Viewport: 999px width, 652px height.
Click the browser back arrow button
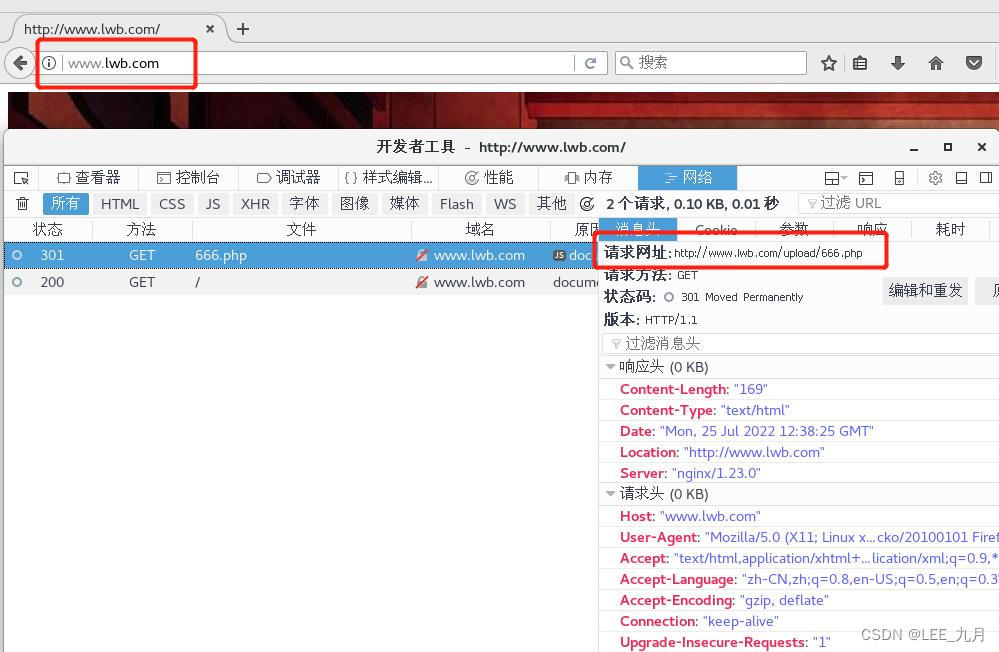tap(20, 63)
